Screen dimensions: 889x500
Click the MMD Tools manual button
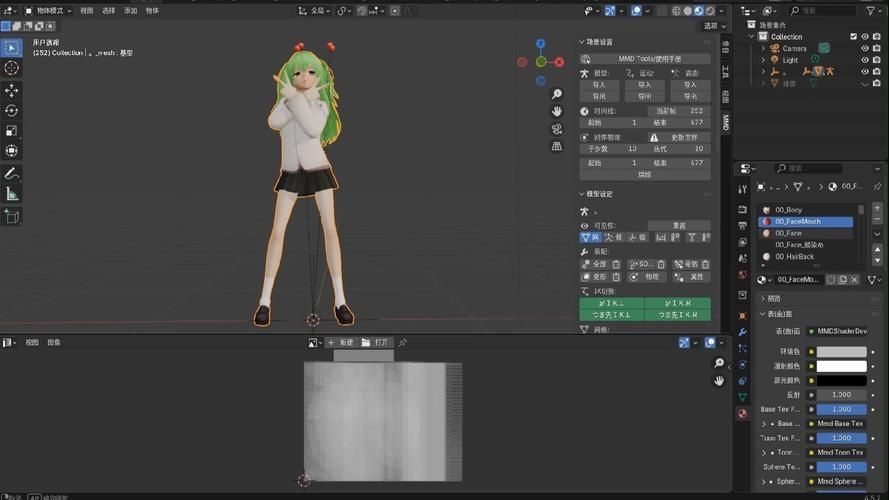point(645,59)
